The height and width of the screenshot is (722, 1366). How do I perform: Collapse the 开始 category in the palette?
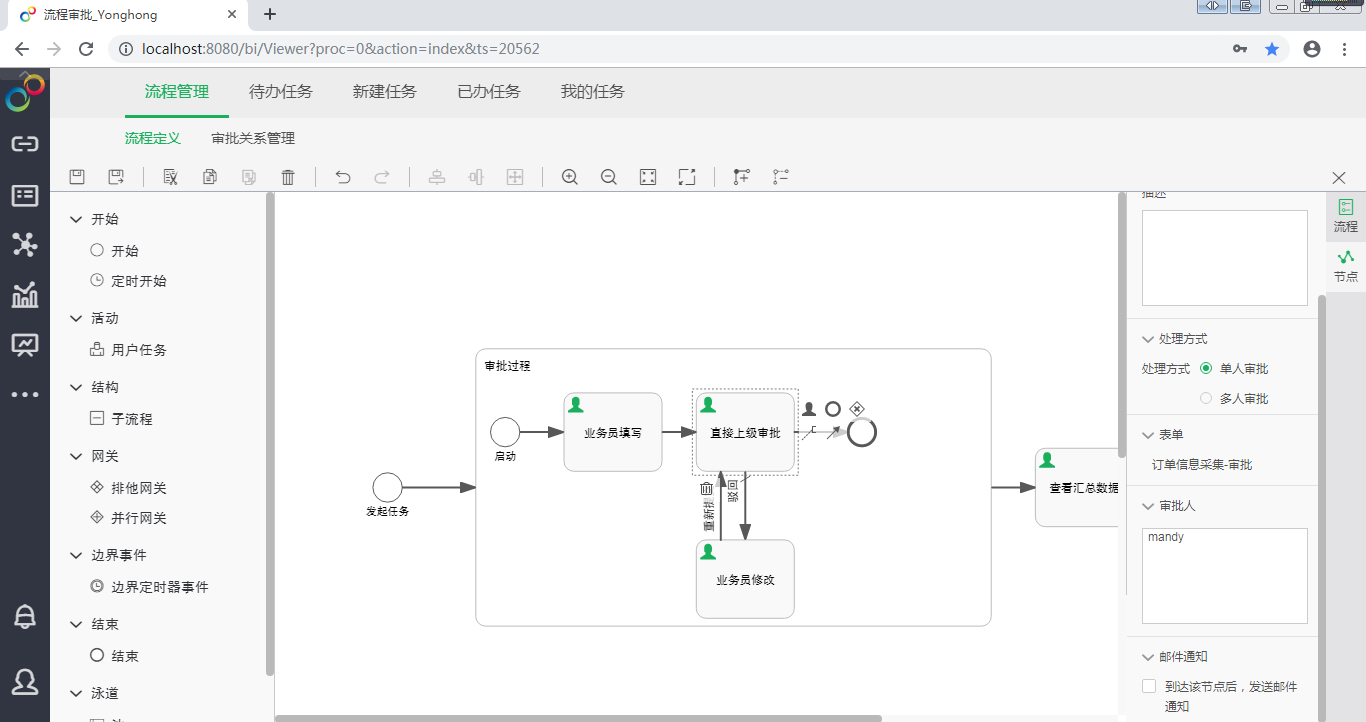pos(76,219)
